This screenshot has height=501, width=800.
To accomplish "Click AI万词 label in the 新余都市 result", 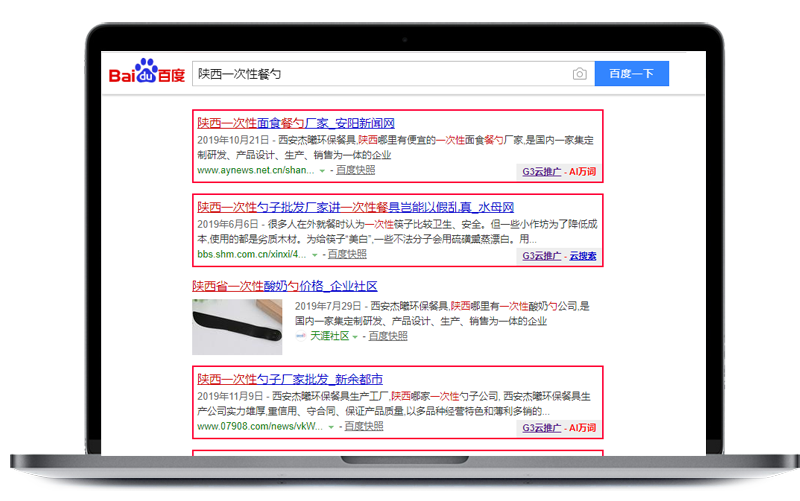I will (583, 428).
